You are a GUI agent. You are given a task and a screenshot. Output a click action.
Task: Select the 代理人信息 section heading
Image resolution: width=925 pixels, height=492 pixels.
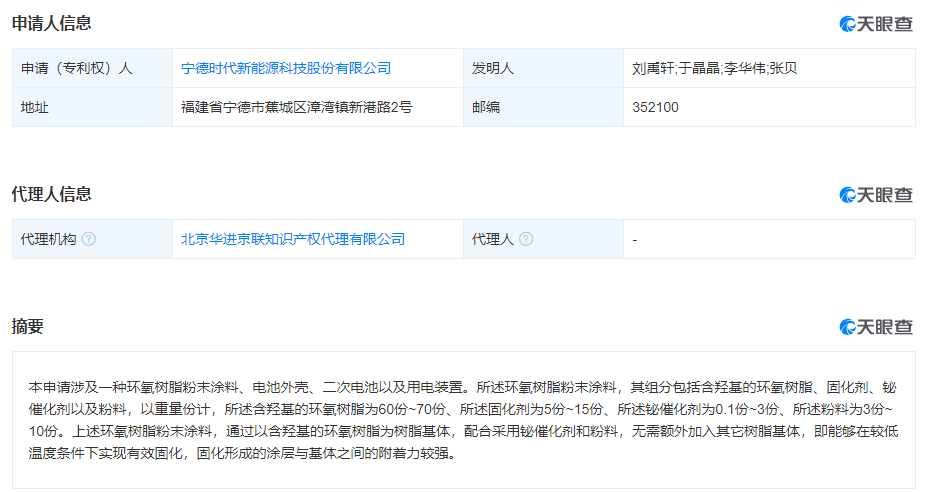coord(51,194)
